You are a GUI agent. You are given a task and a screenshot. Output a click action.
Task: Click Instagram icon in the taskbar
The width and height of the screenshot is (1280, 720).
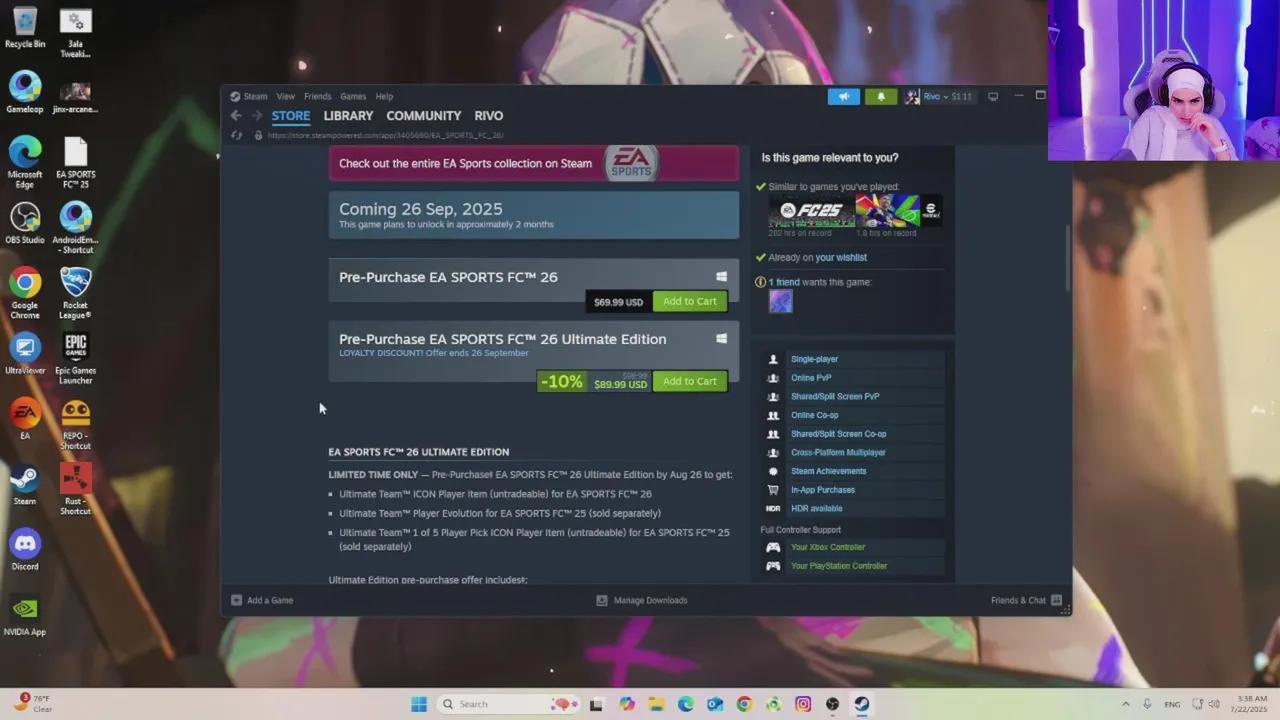[x=803, y=704]
